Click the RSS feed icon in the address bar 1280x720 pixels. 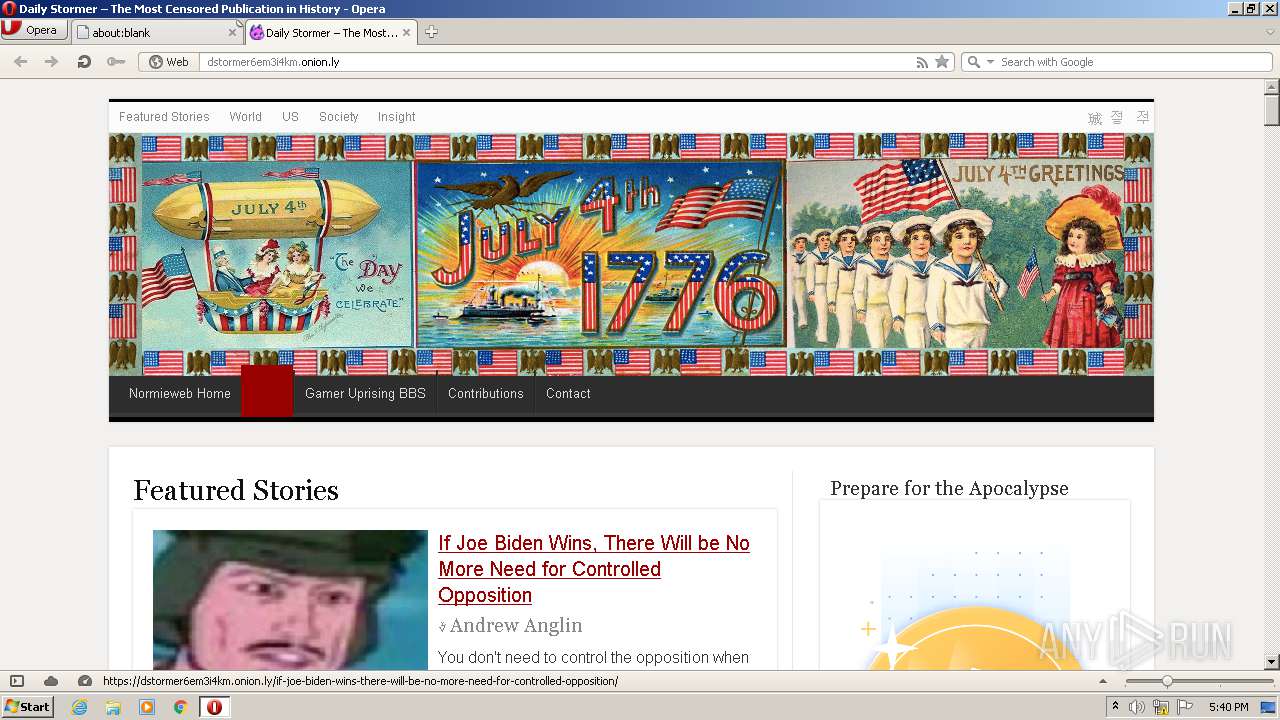coord(922,62)
